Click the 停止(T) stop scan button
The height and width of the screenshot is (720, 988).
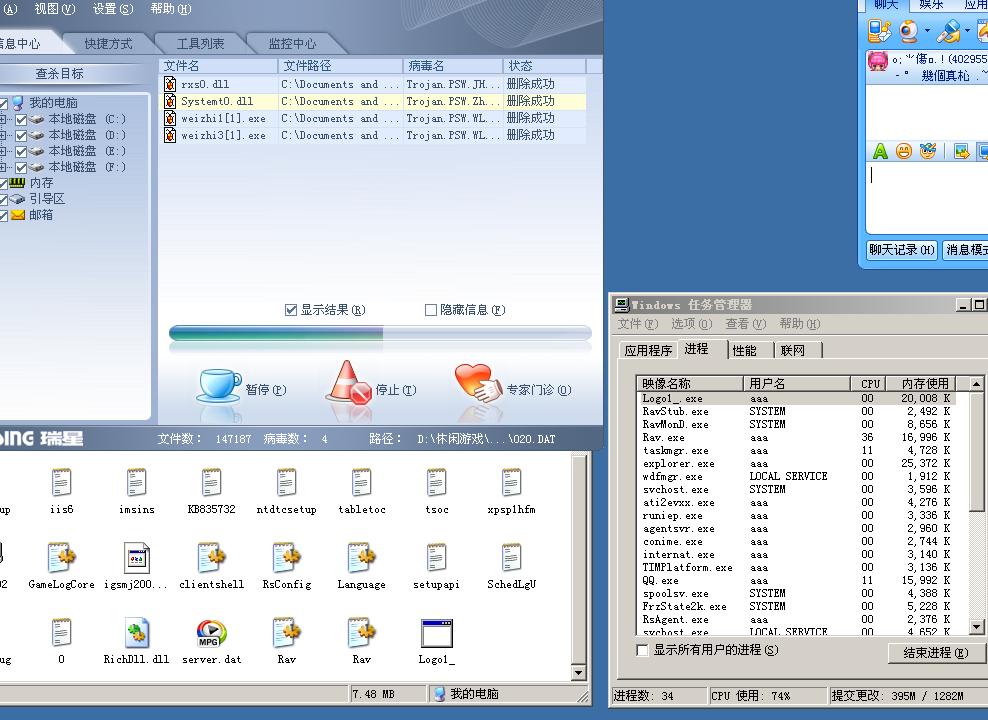pos(371,384)
